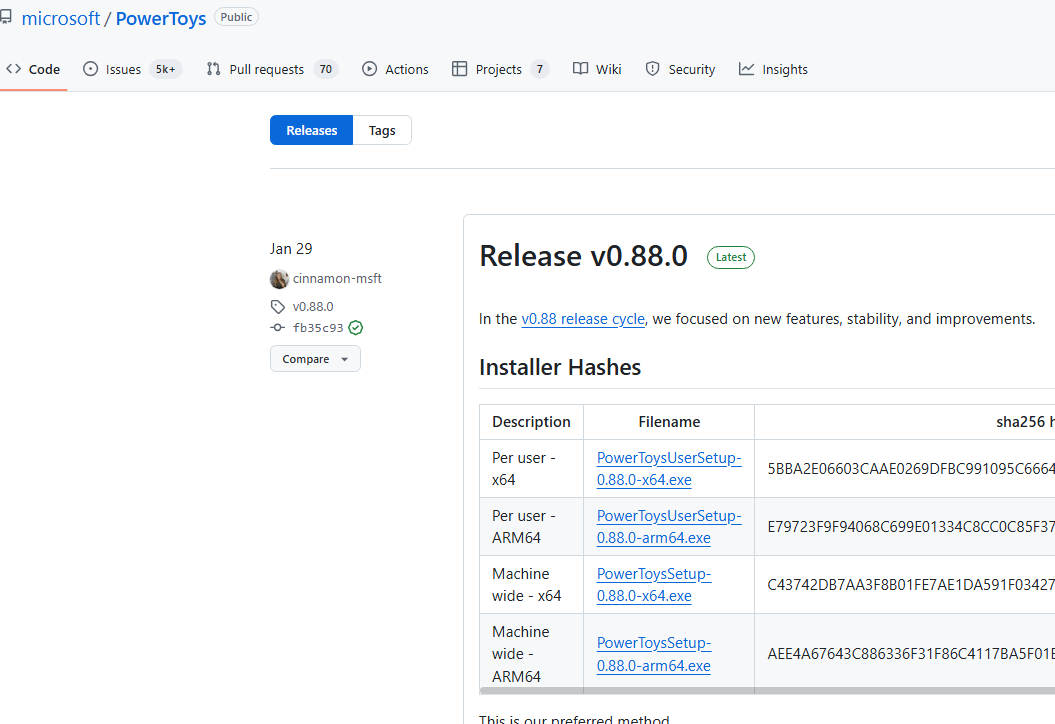Click the Machine wide - ARM64 cell
Image resolution: width=1055 pixels, height=724 pixels.
click(532, 653)
